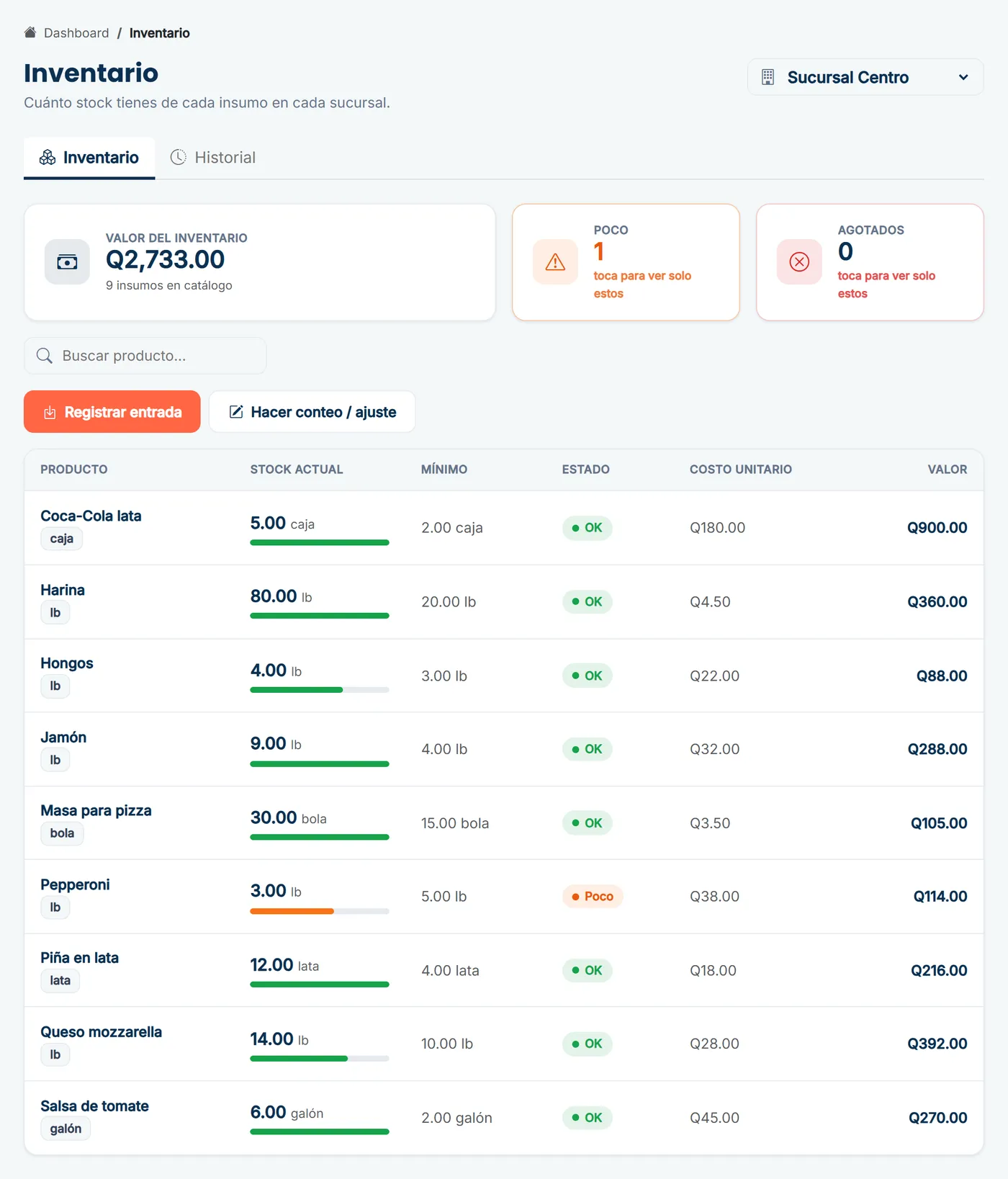This screenshot has width=1008, height=1179.
Task: Click the Registrar entrada button
Action: tap(112, 412)
